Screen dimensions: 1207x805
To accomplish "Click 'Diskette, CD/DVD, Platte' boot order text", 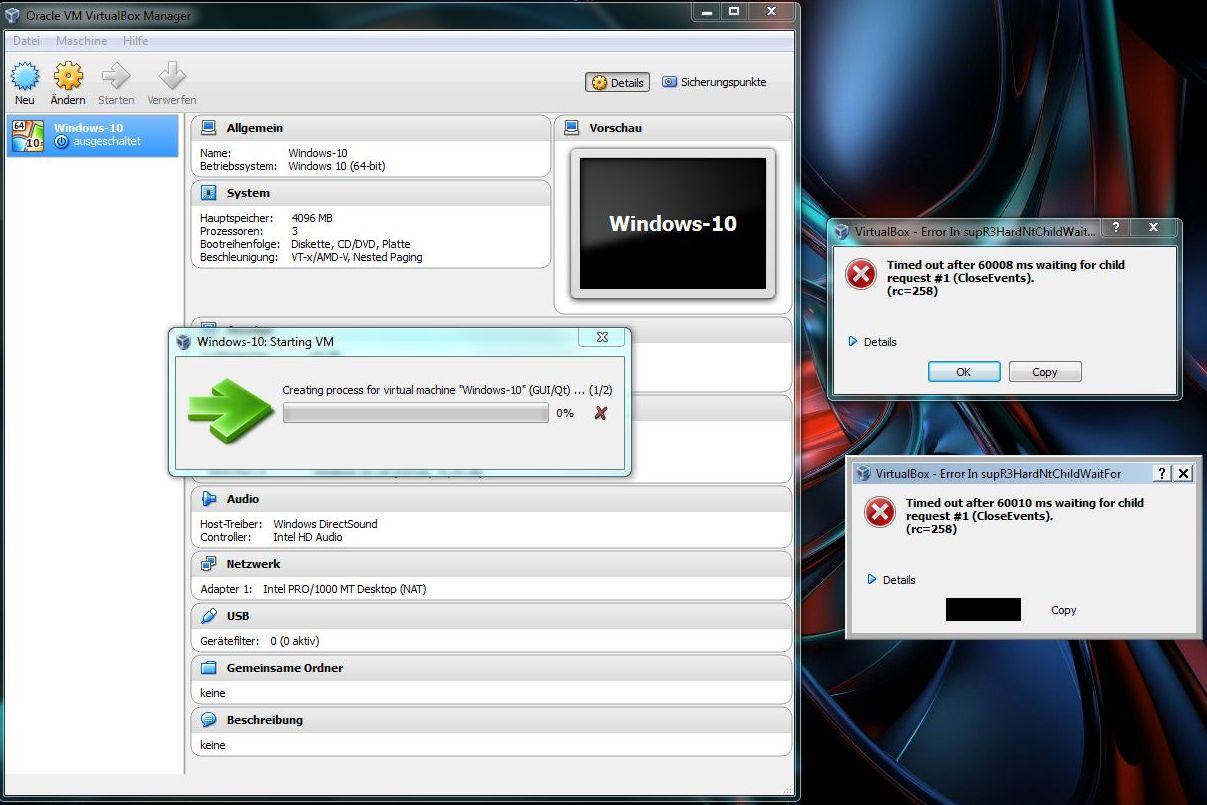I will (351, 244).
